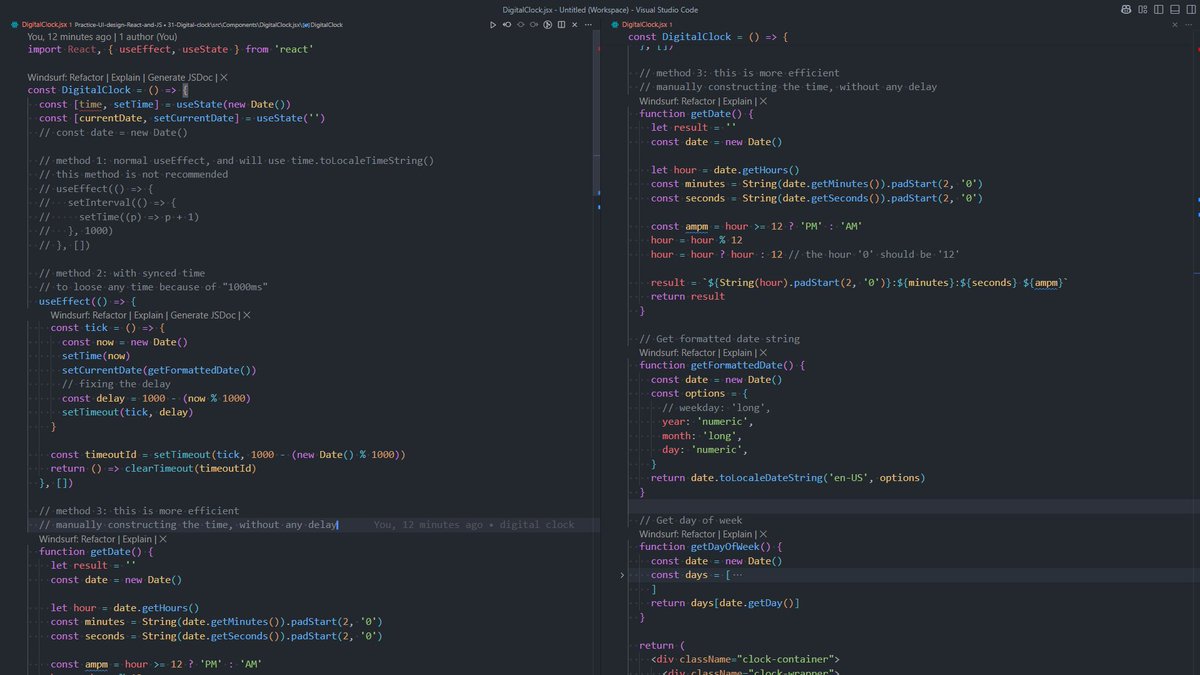Open the '1 author (You)' code lens

(x=148, y=37)
